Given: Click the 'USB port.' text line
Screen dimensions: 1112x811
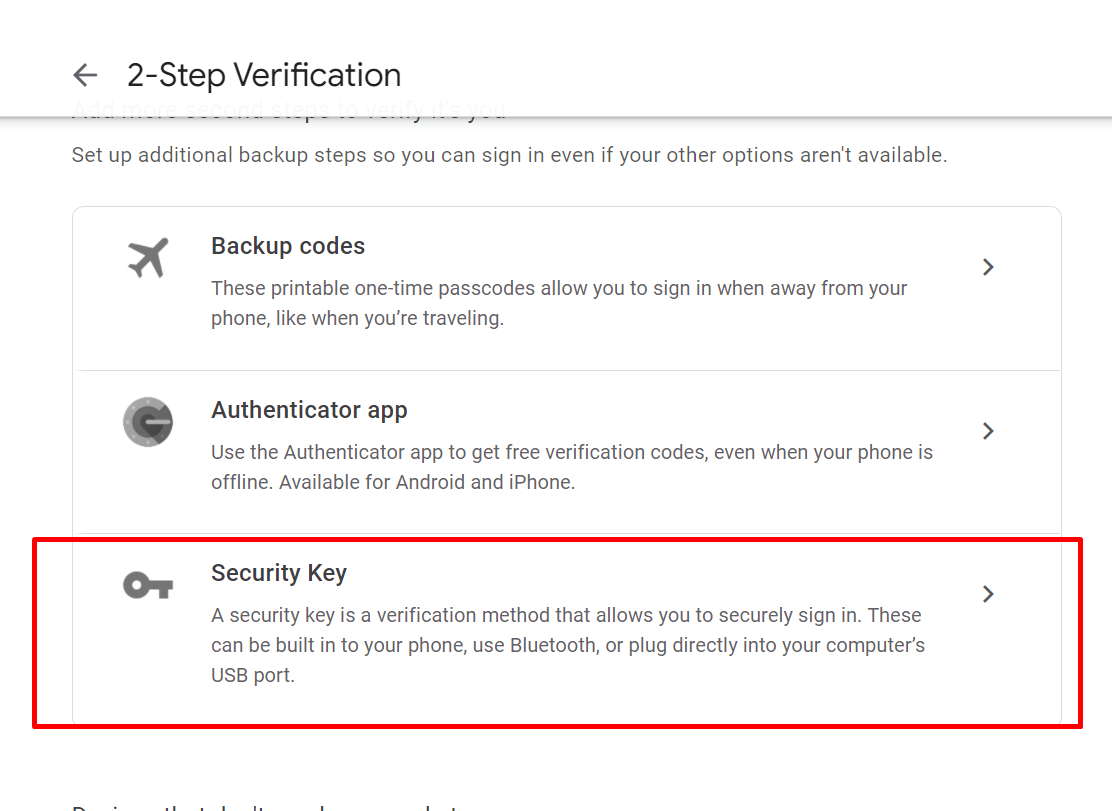Looking at the screenshot, I should tap(252, 675).
